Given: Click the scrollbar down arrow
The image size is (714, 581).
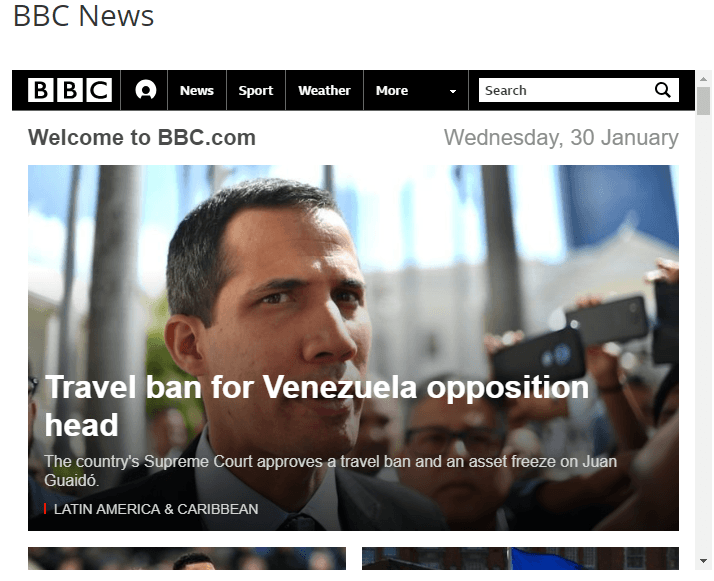Looking at the screenshot, I should (x=704, y=561).
